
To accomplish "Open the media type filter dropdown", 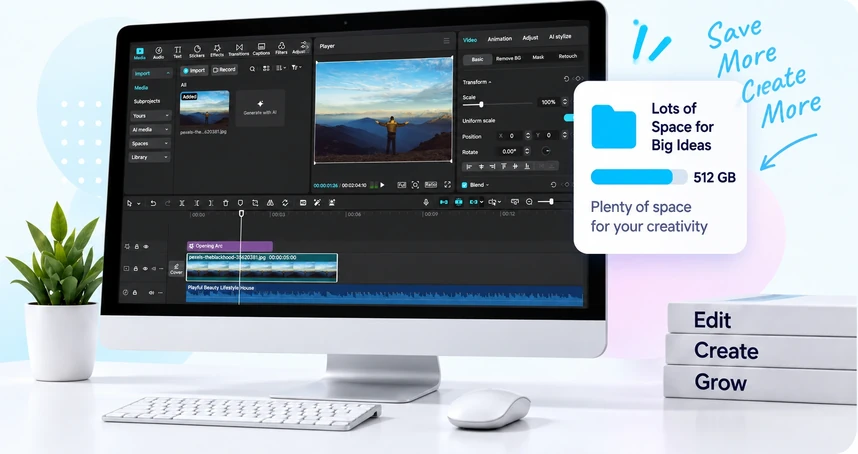I will click(296, 67).
